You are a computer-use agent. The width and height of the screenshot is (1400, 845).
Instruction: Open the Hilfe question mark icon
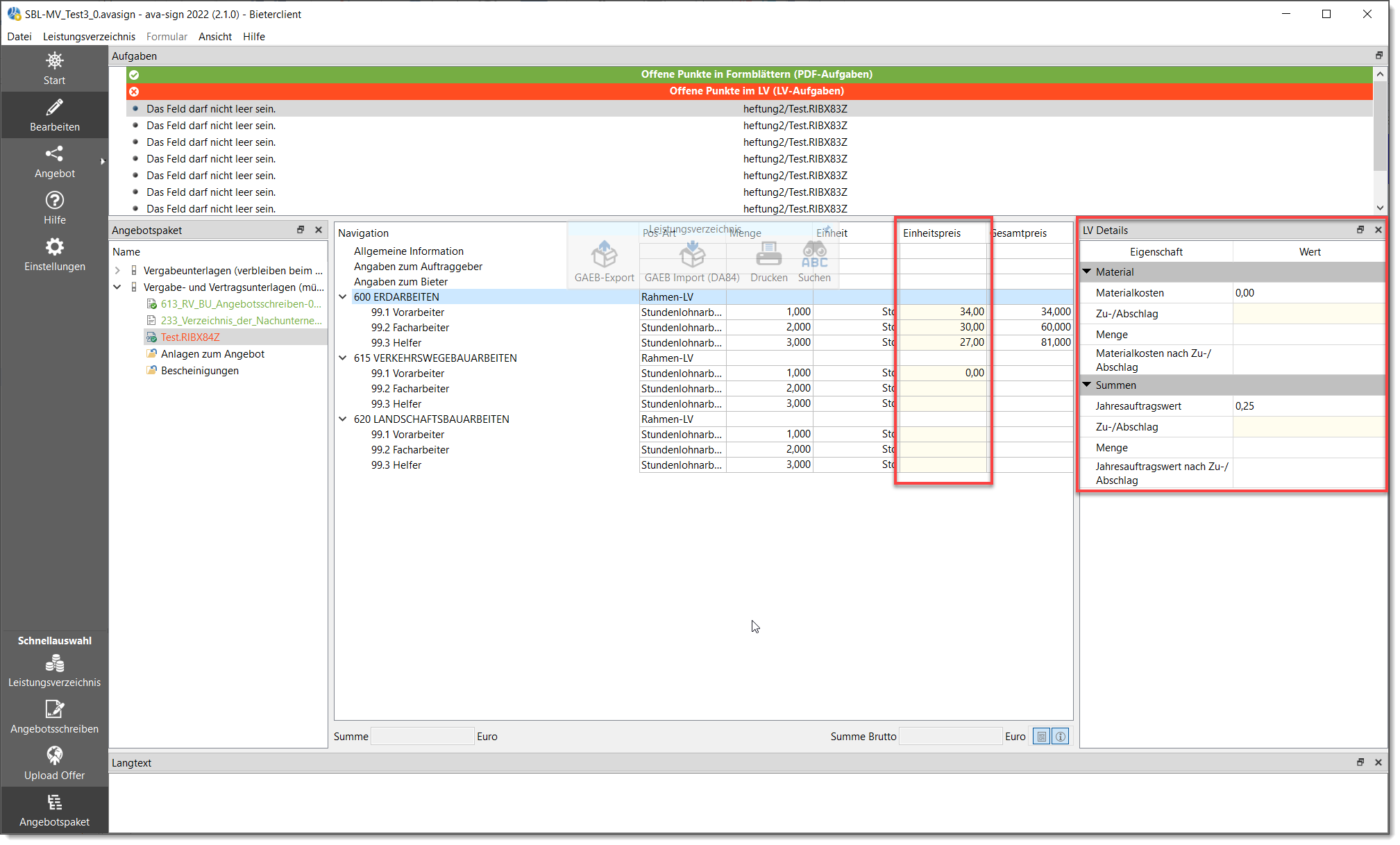click(54, 200)
